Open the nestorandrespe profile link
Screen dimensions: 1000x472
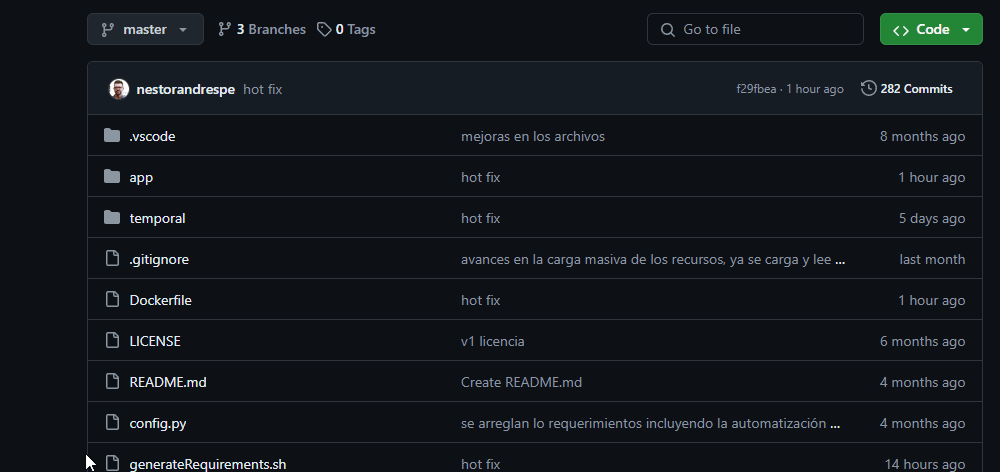coord(186,89)
